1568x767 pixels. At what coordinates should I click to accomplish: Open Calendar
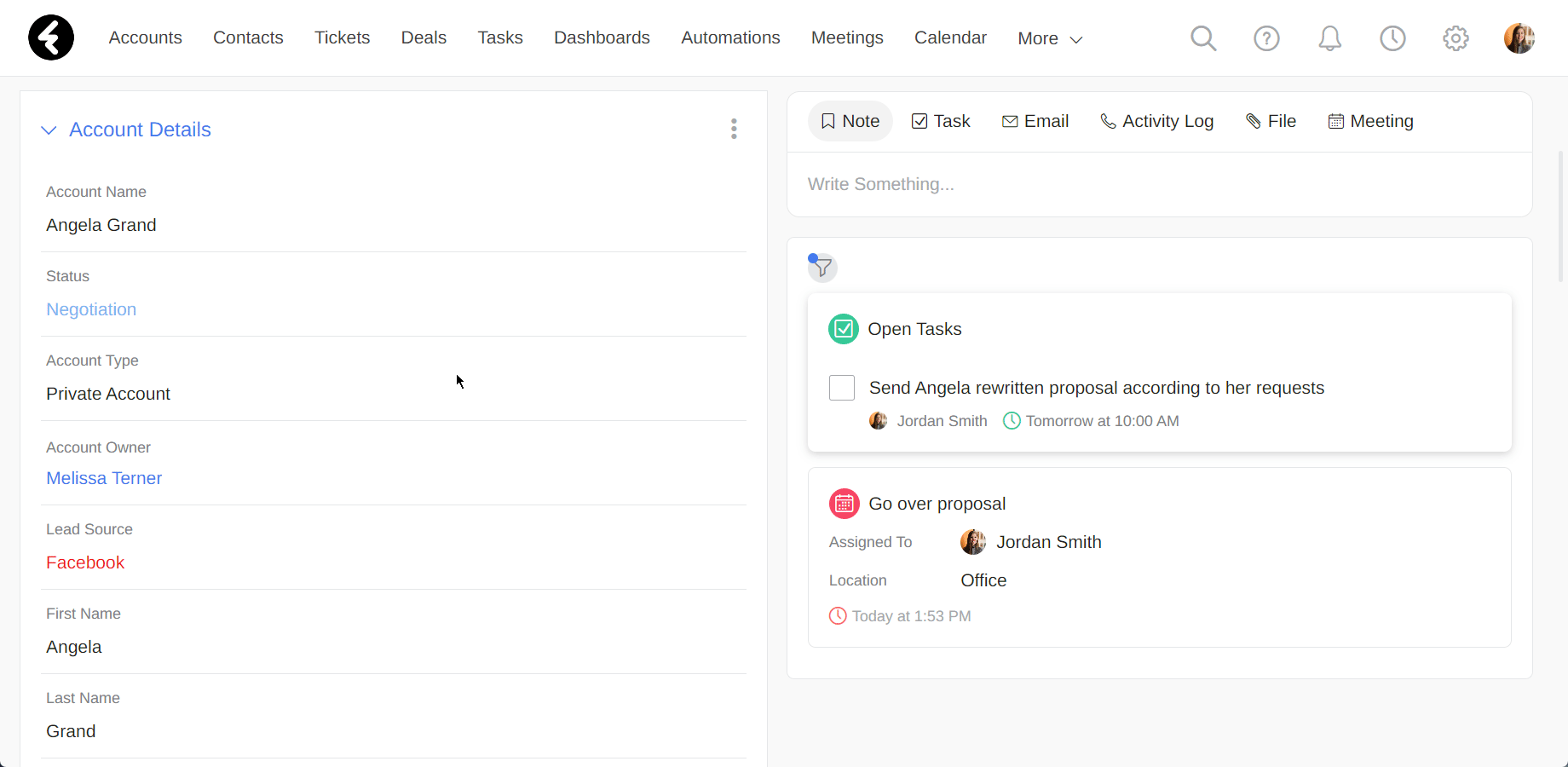tap(950, 37)
